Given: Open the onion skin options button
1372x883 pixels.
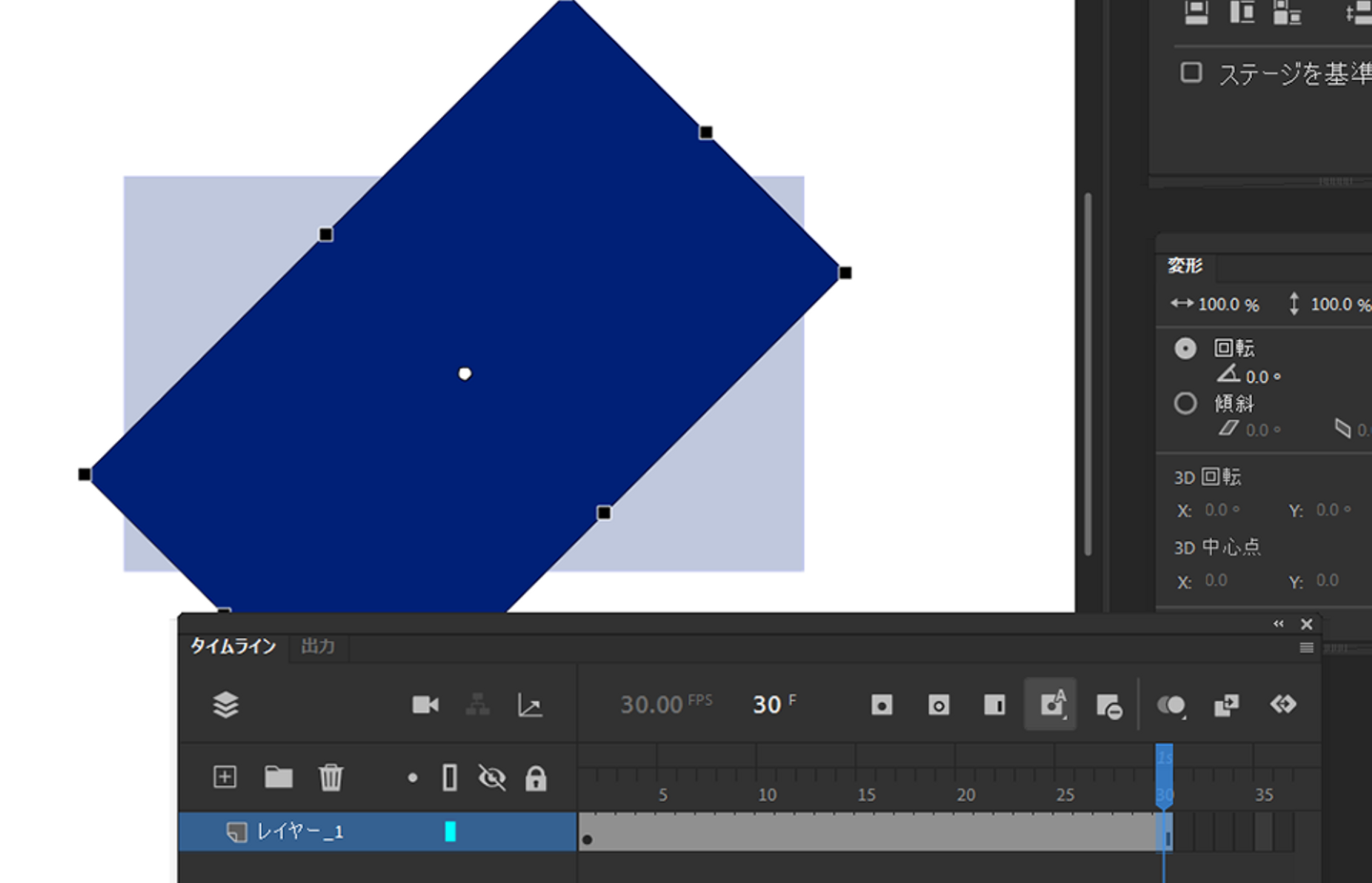Looking at the screenshot, I should tap(1171, 705).
